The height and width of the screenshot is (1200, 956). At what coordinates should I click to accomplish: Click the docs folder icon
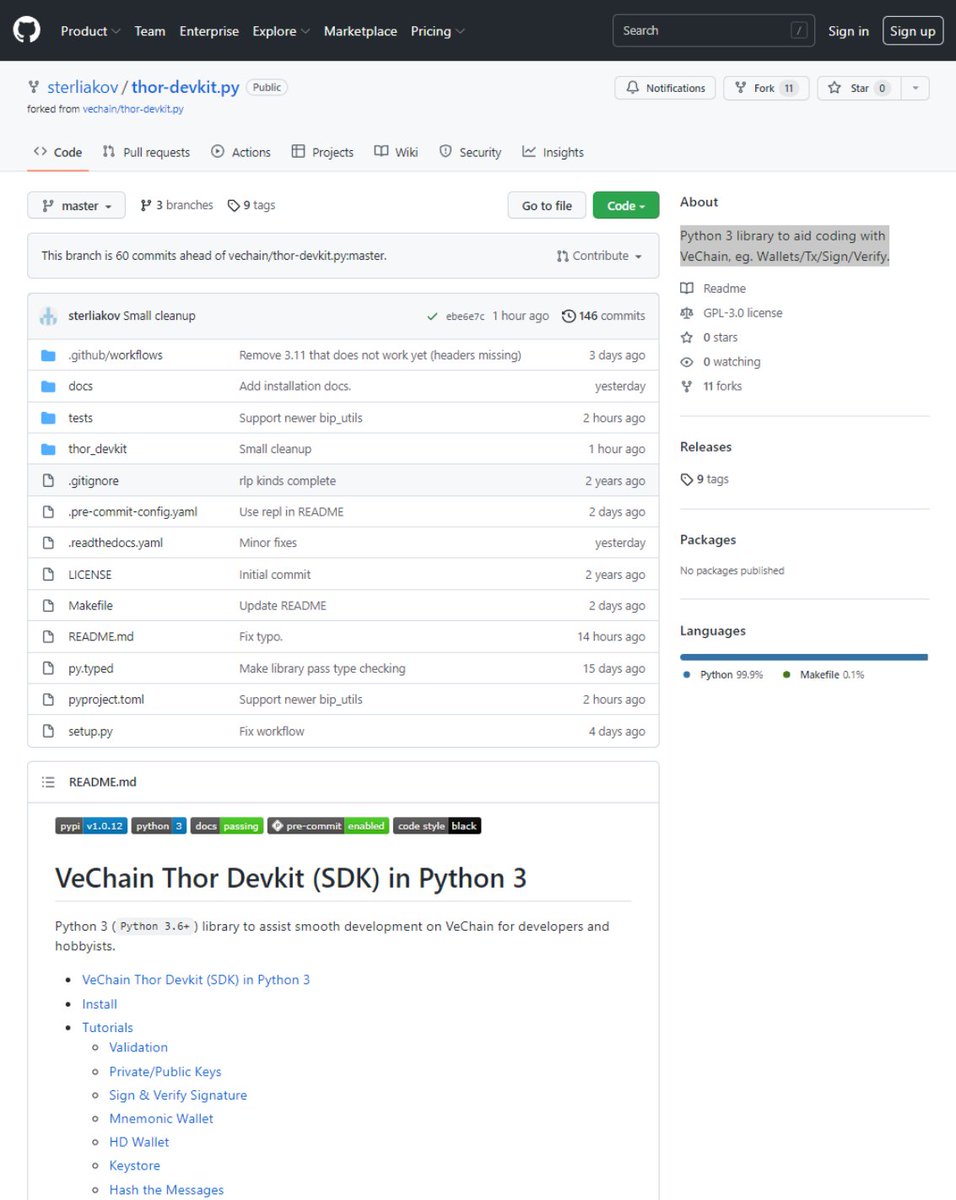(x=48, y=387)
